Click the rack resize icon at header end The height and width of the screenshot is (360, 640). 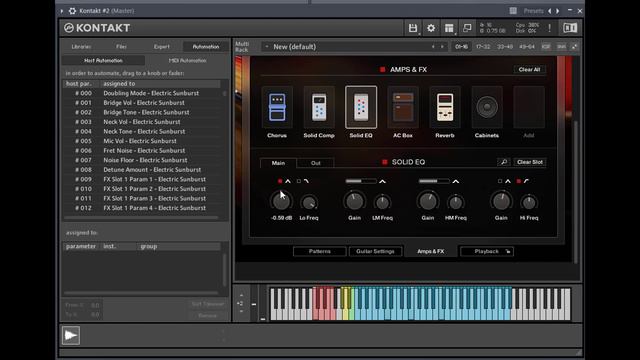[x=574, y=47]
